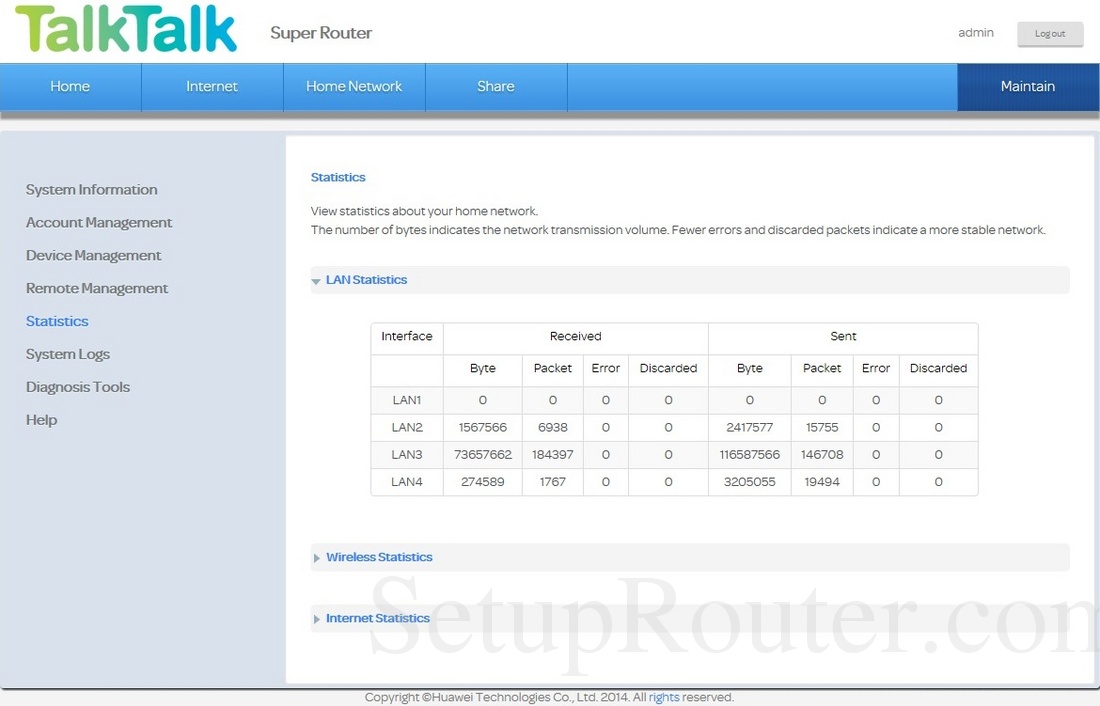The width and height of the screenshot is (1100, 706).
Task: Collapse the LAN Statistics panel
Action: coord(366,280)
